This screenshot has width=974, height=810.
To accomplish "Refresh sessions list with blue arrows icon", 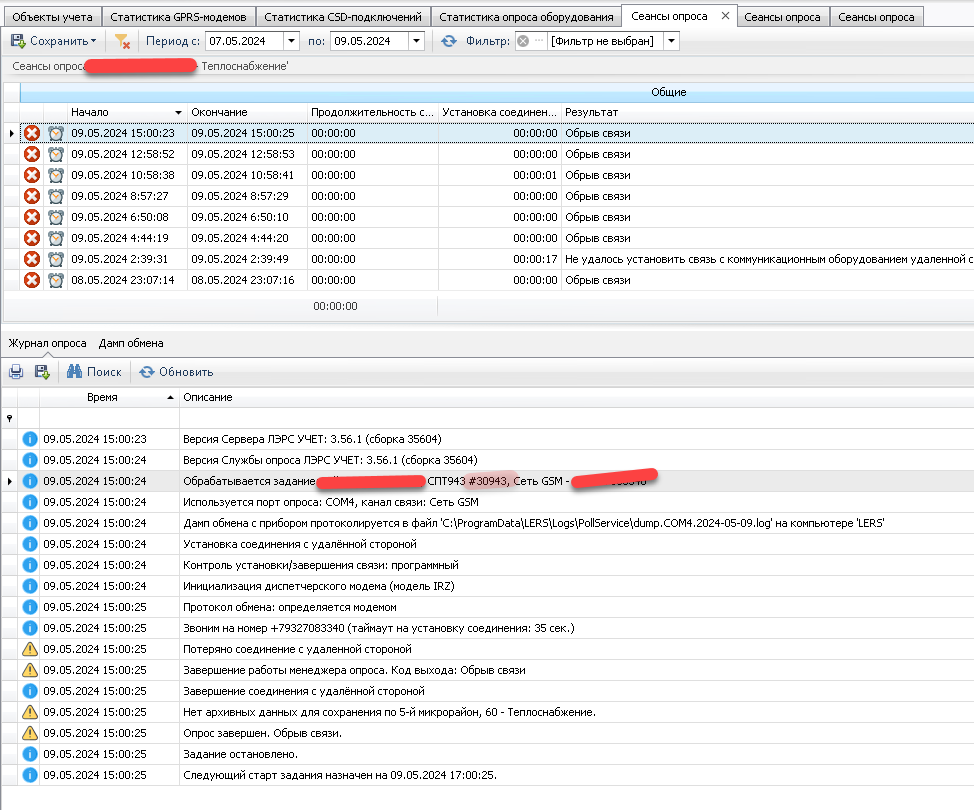I will [448, 42].
